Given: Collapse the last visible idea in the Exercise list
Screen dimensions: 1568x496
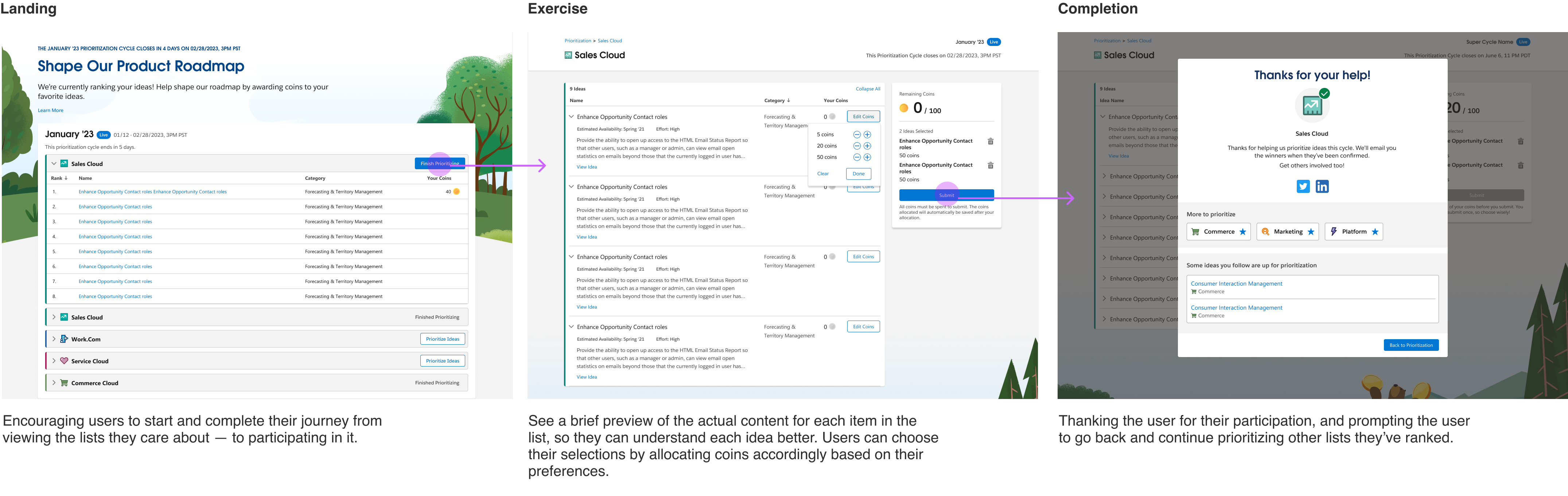Looking at the screenshot, I should tap(571, 327).
